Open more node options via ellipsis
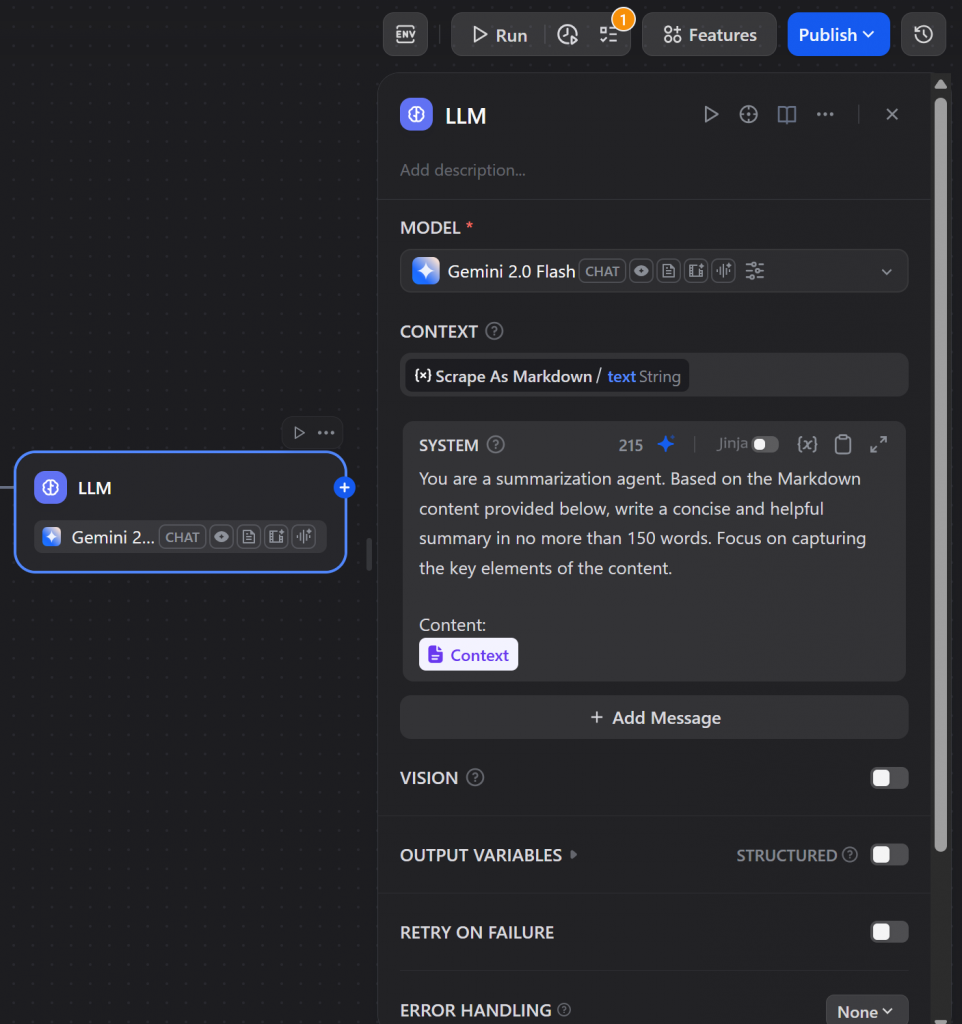The height and width of the screenshot is (1024, 962). (825, 114)
